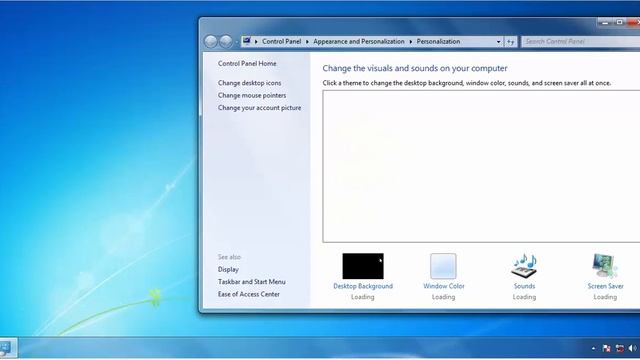Click the black Desktop Background thumbnail
The width and height of the screenshot is (640, 360).
363,266
